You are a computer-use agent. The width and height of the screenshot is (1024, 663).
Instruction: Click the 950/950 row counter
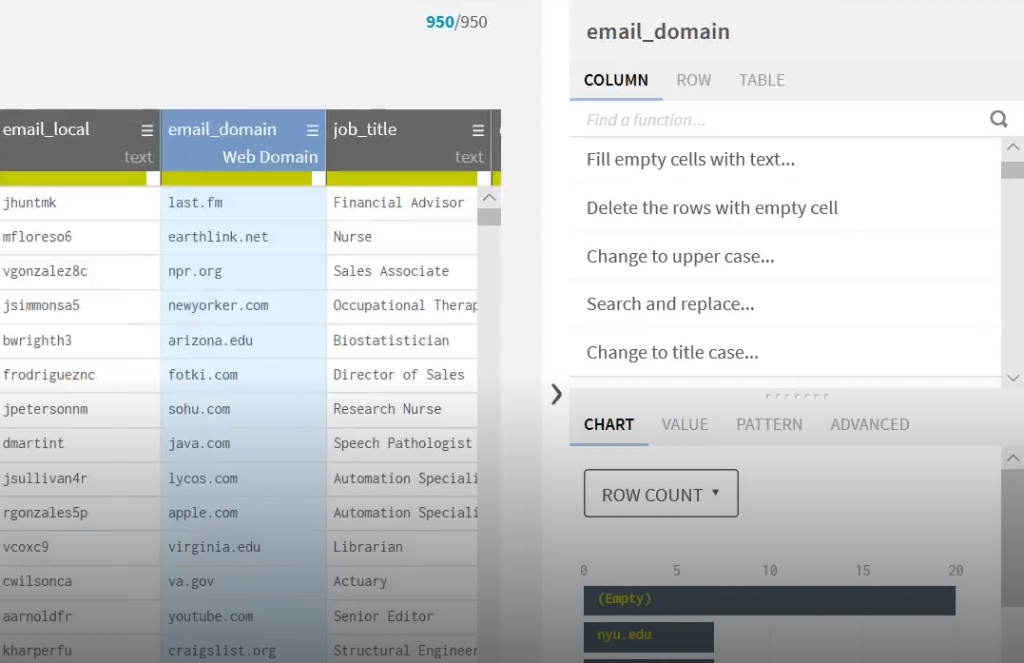click(x=456, y=22)
